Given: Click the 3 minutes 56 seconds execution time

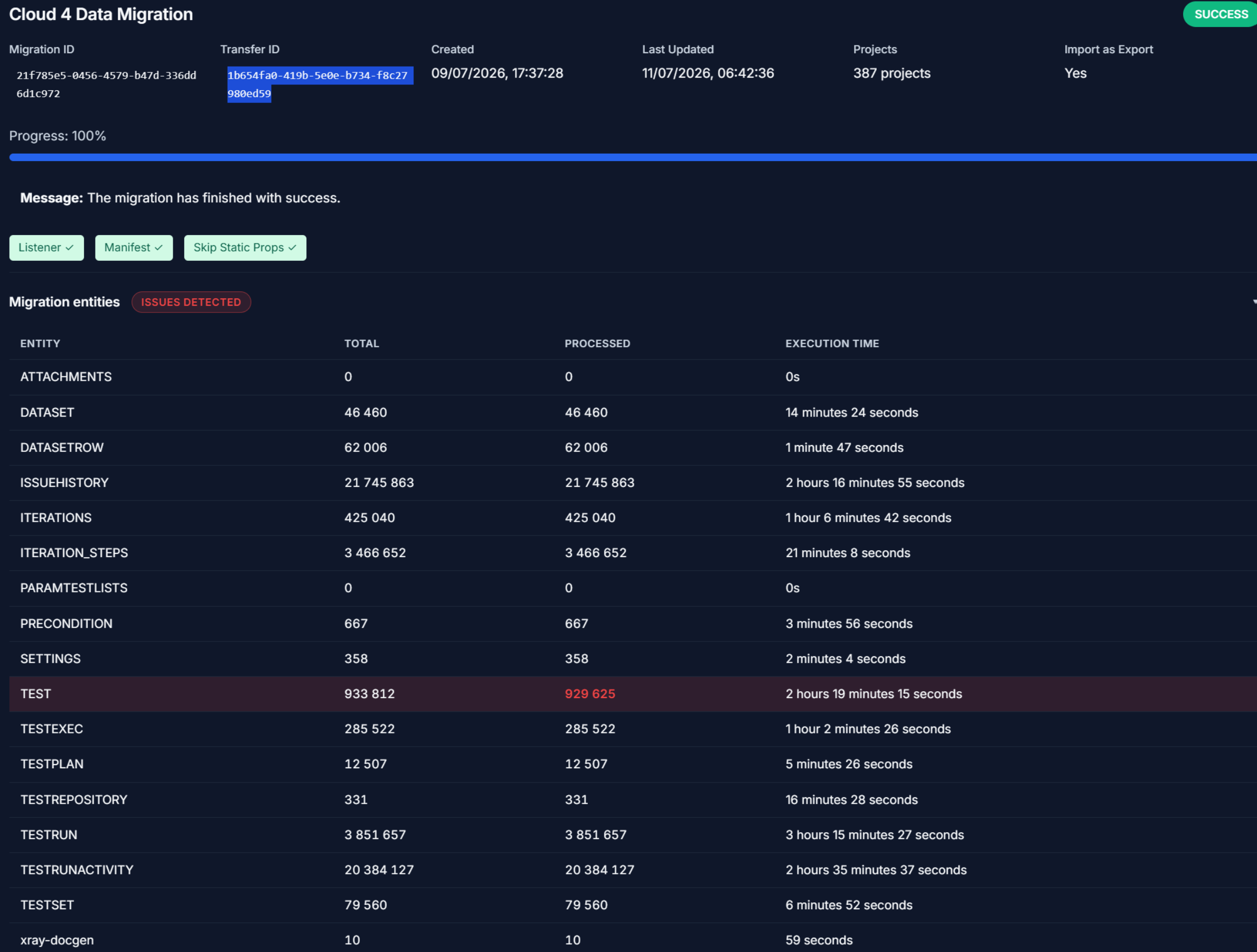Looking at the screenshot, I should [x=849, y=624].
